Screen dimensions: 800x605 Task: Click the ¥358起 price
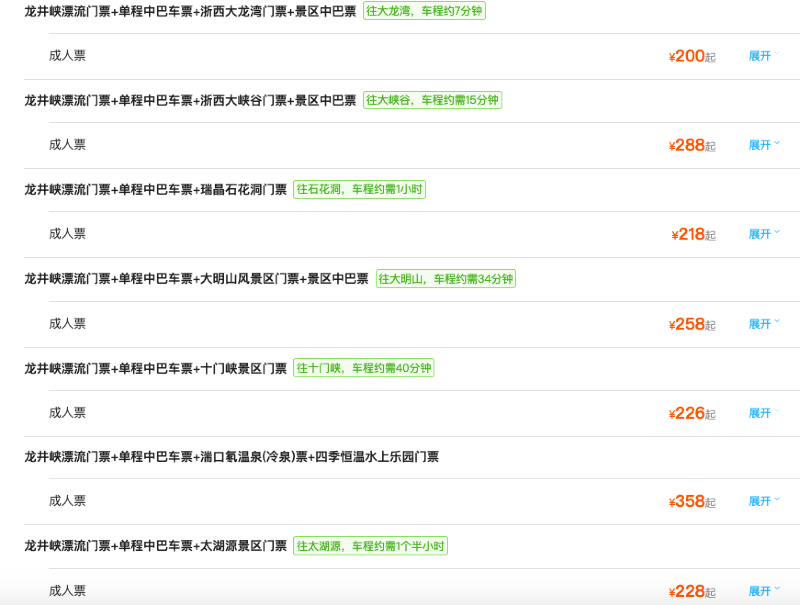[x=692, y=501]
